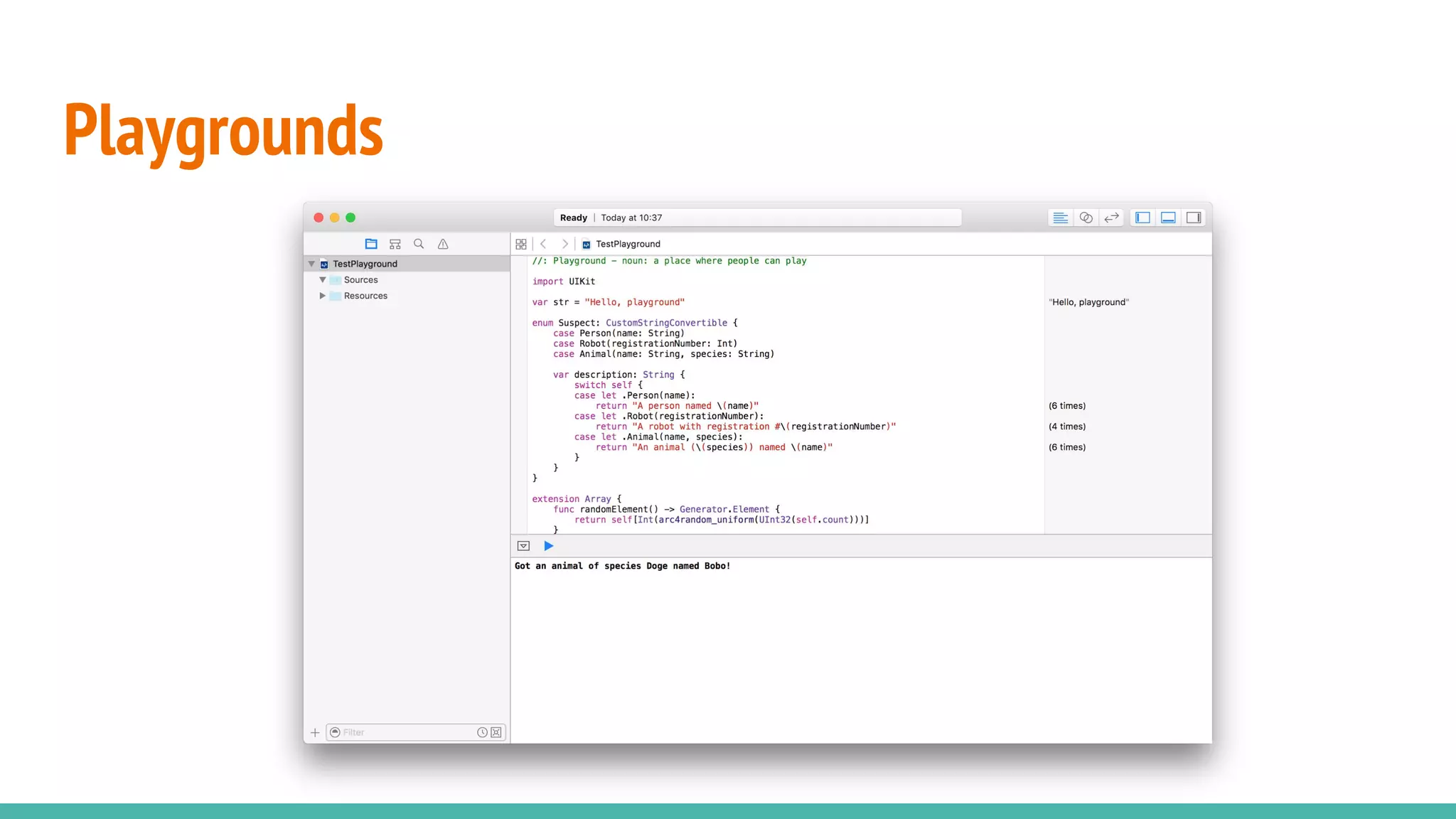Show the standard editor
The height and width of the screenshot is (819, 1456).
click(1060, 218)
